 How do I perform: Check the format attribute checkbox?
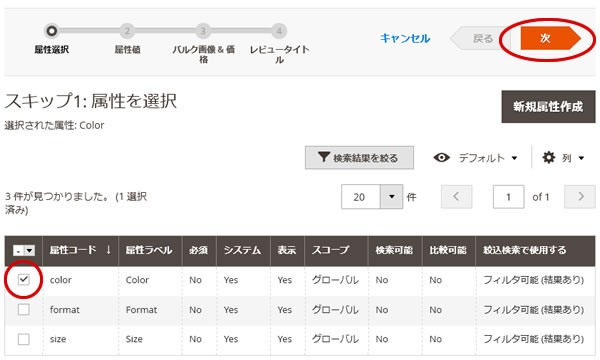pos(24,309)
